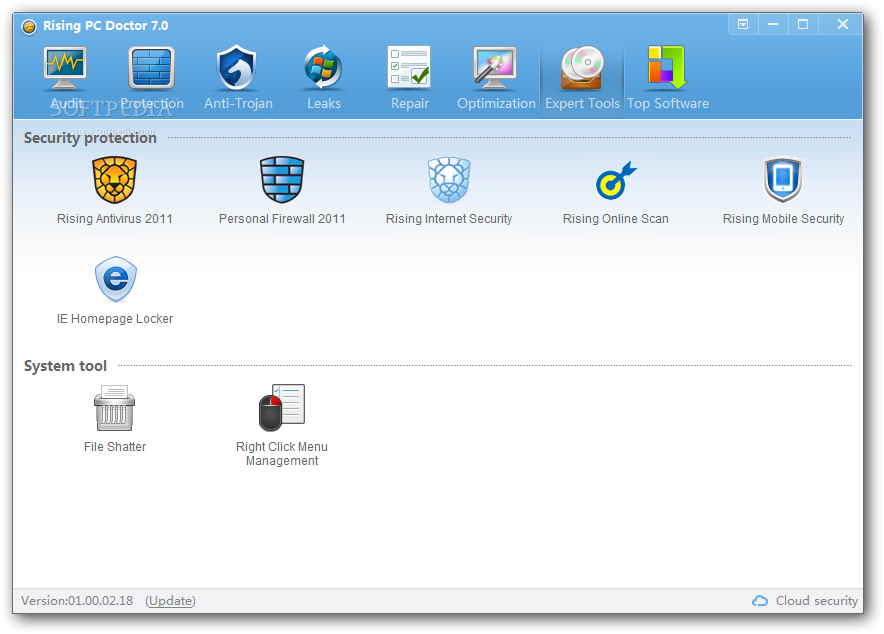Click the Rising PC Doctor title bar logo
Image resolution: width=884 pixels, height=634 pixels.
[x=29, y=26]
